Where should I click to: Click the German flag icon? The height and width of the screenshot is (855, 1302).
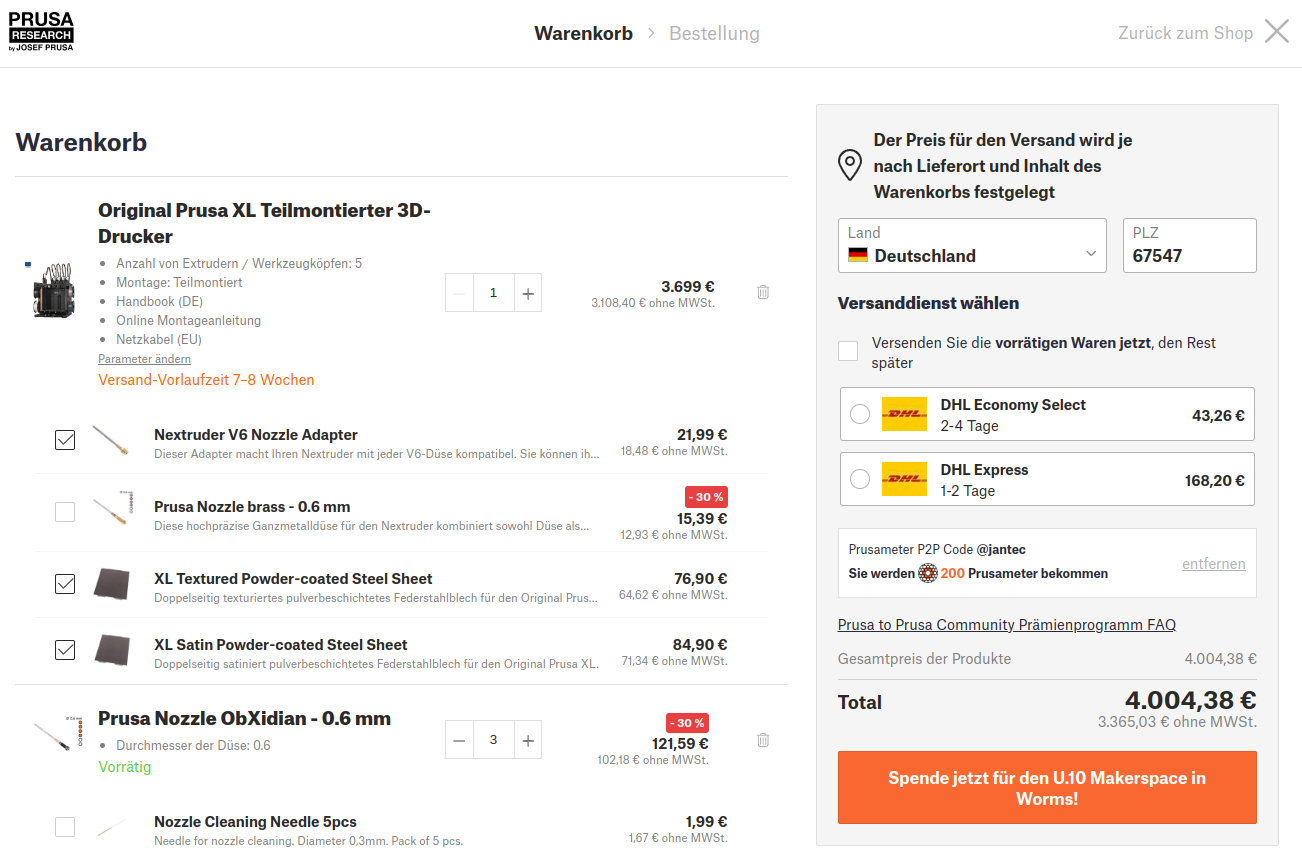tap(858, 255)
